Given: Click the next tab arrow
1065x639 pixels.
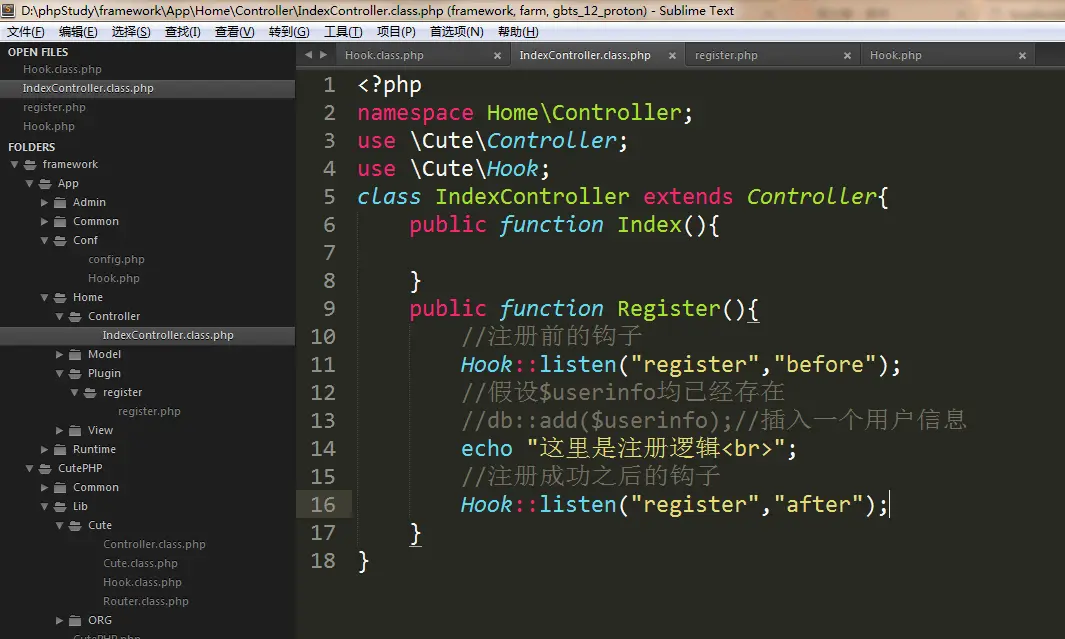Looking at the screenshot, I should coord(323,55).
